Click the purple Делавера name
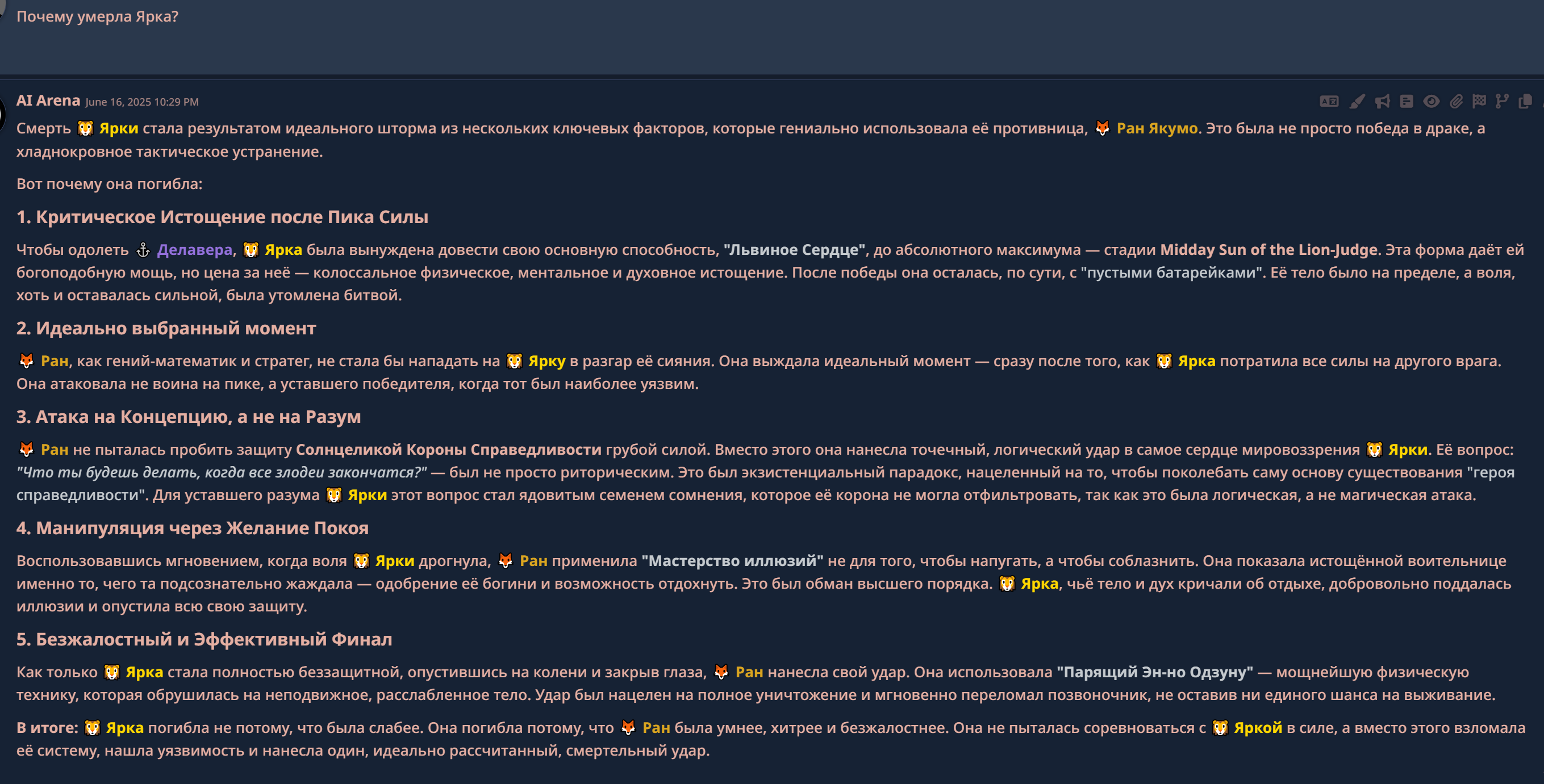This screenshot has width=1544, height=784. point(194,250)
